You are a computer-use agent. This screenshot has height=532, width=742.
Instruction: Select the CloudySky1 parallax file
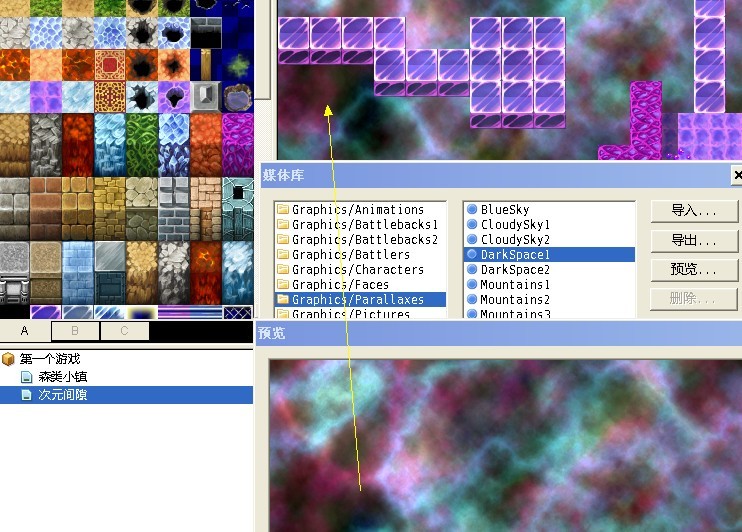coord(549,224)
